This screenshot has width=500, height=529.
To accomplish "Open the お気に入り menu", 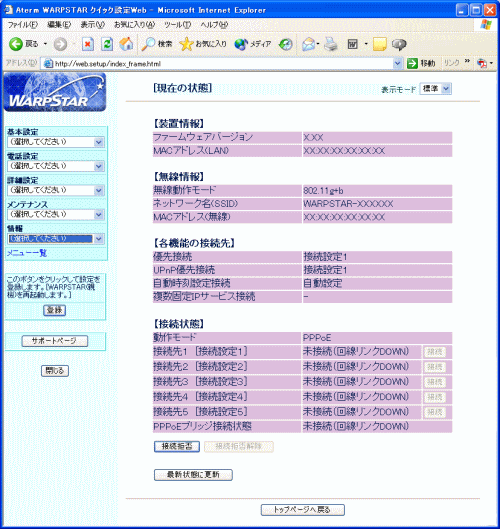I will 134,25.
